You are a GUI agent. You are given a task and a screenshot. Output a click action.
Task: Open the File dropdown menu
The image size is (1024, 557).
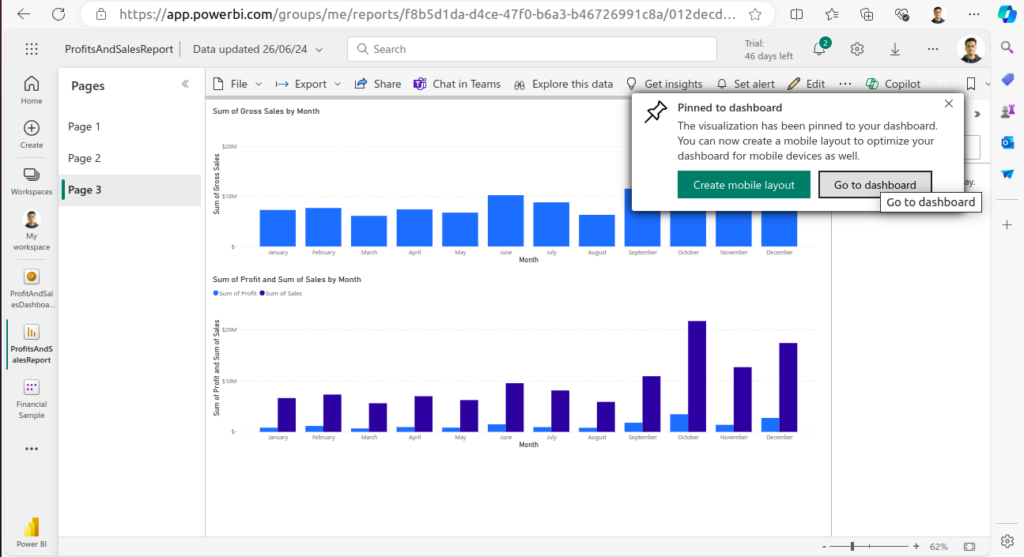[238, 84]
